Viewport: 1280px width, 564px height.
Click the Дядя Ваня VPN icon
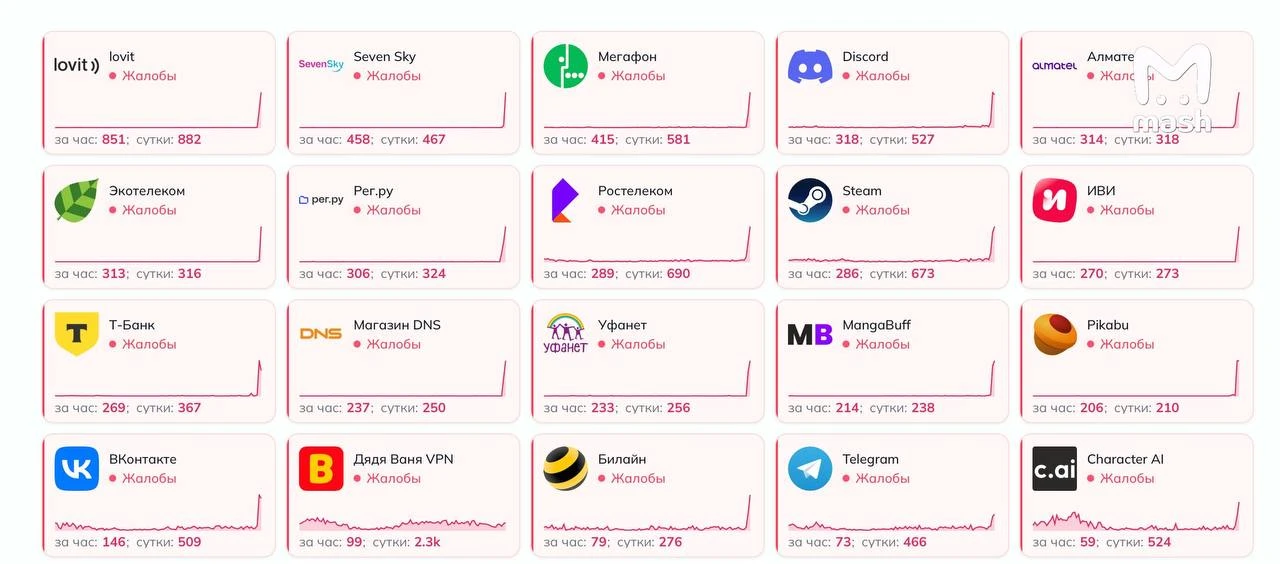[321, 468]
